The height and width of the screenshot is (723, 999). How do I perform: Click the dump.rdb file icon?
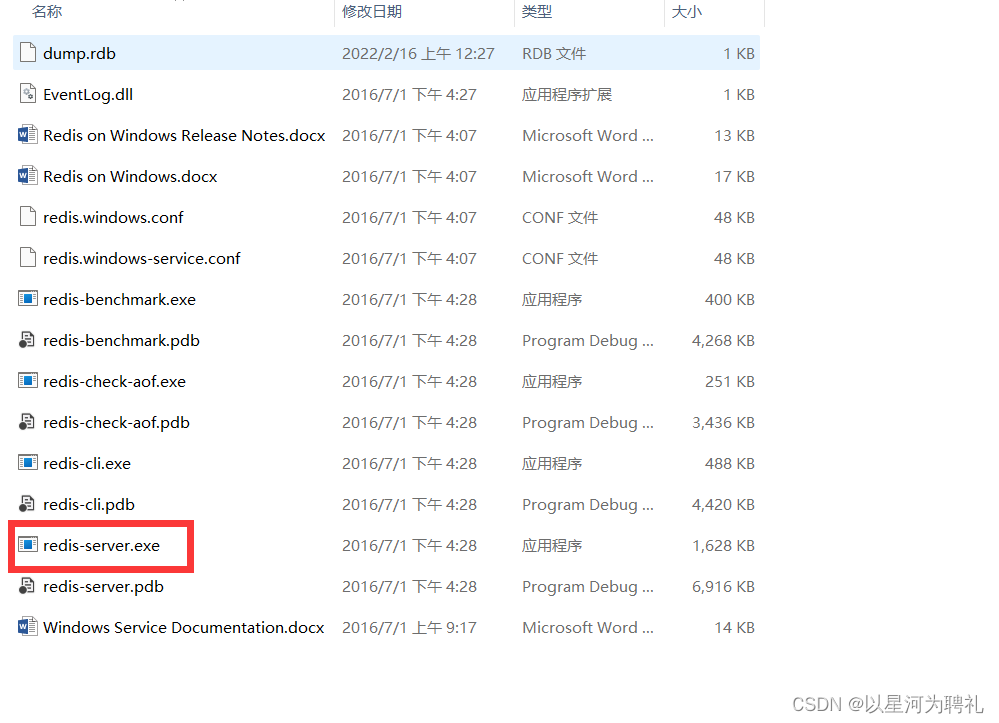tap(27, 53)
